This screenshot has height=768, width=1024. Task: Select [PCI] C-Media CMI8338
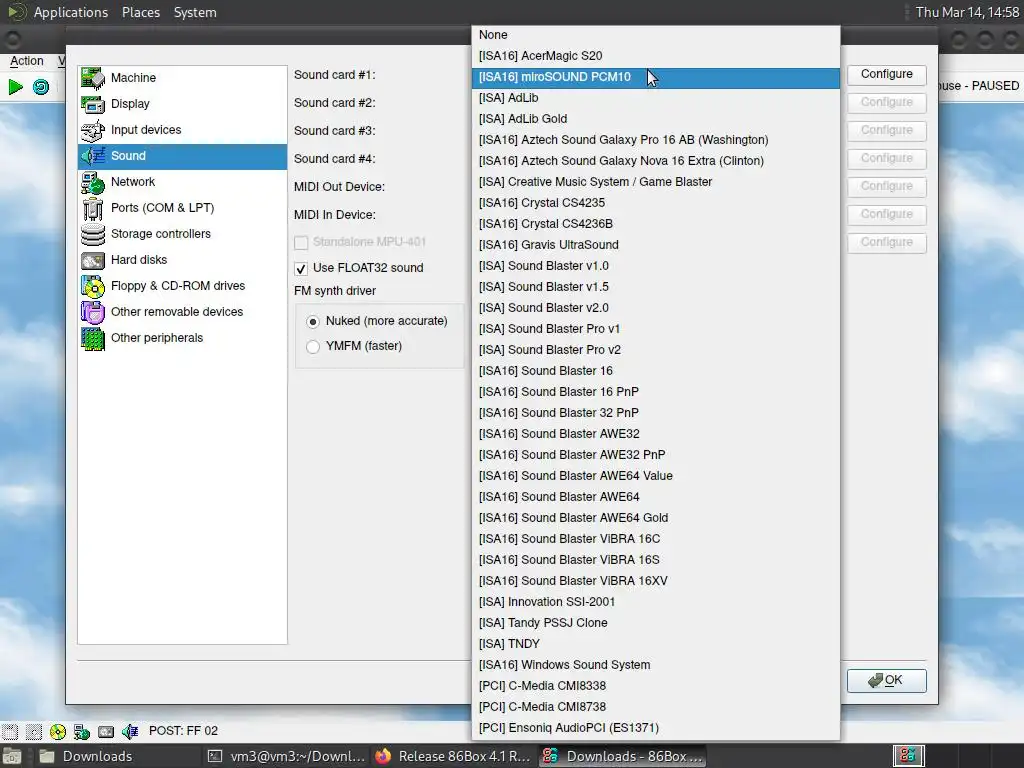[656, 686]
